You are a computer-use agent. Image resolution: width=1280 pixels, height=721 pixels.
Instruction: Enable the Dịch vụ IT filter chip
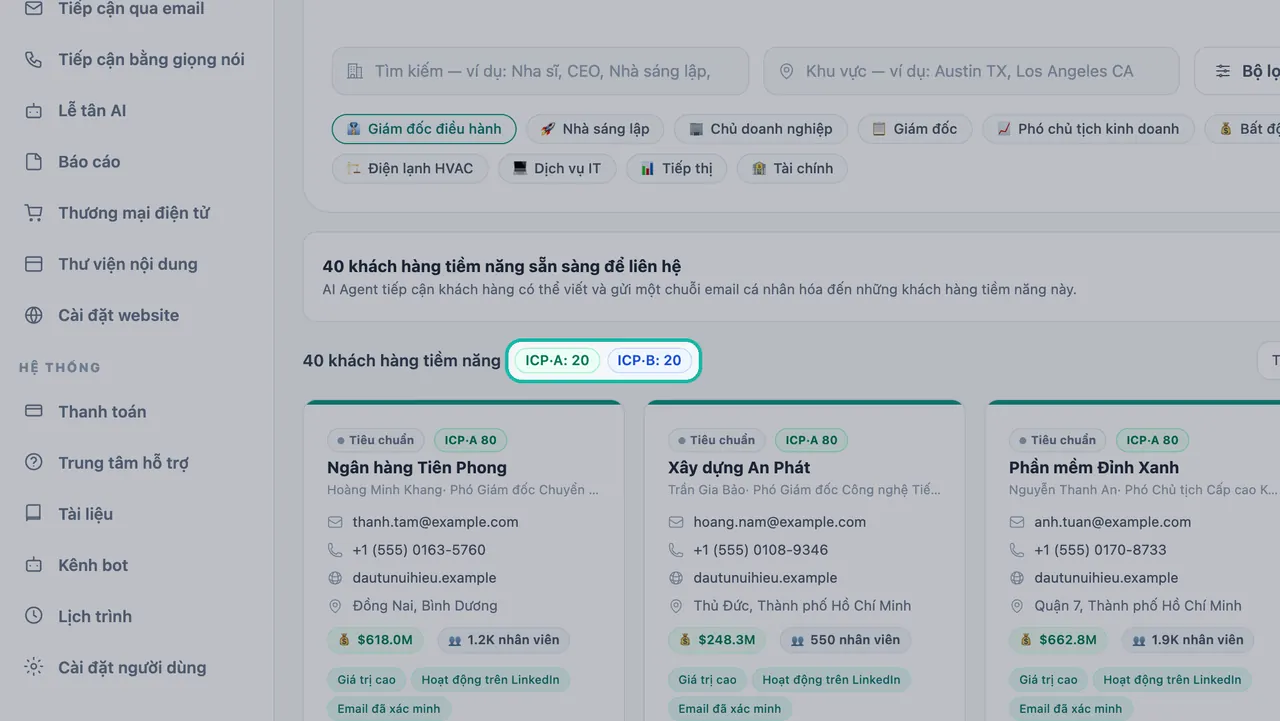[x=557, y=168]
